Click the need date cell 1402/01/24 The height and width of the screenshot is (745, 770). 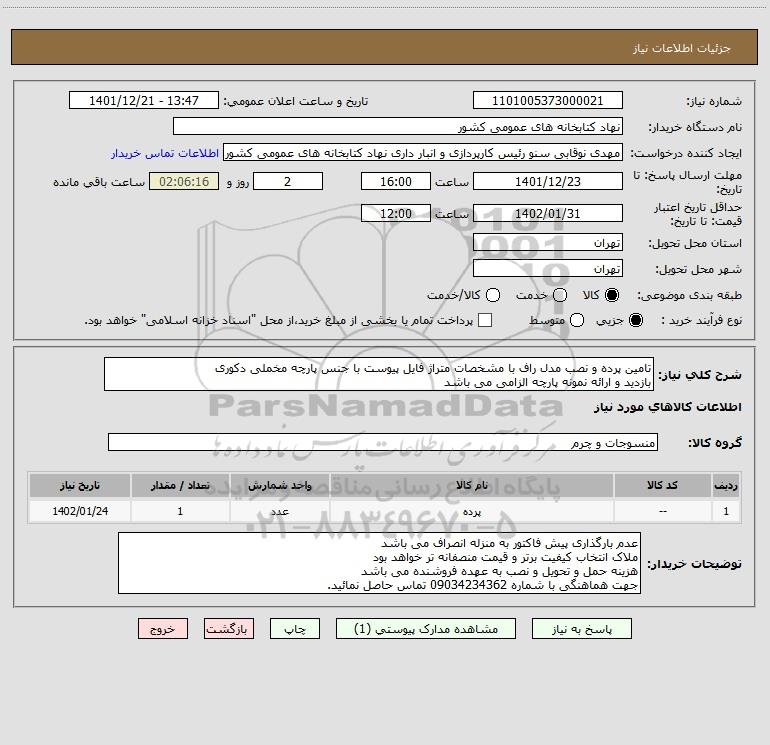[x=80, y=511]
